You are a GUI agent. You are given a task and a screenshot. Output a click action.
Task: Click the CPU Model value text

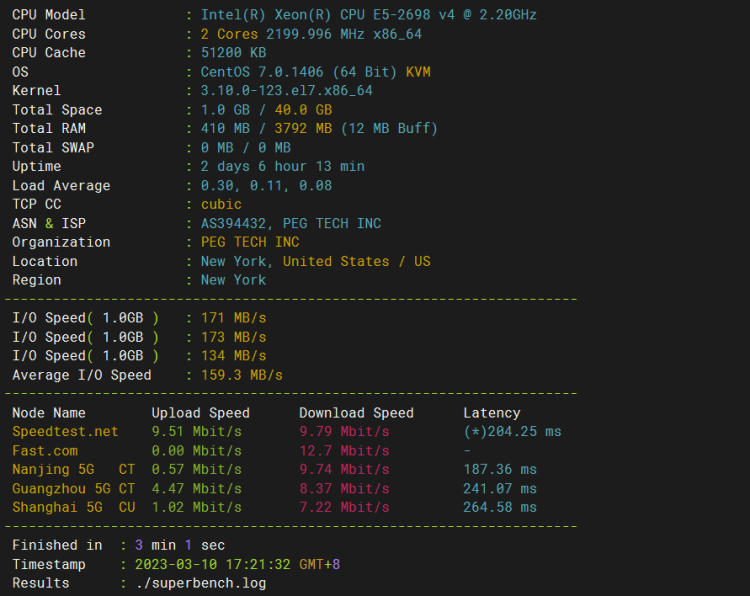click(x=368, y=15)
